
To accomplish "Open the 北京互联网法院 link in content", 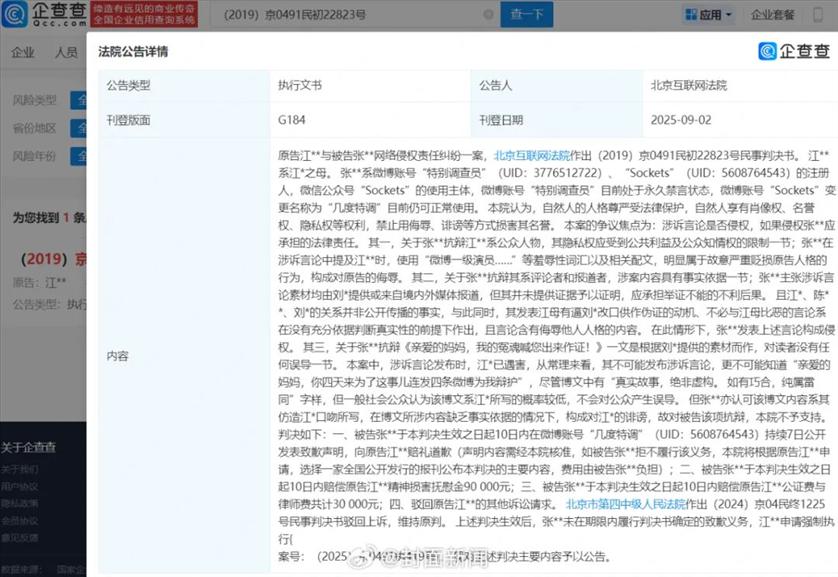I will 531,156.
